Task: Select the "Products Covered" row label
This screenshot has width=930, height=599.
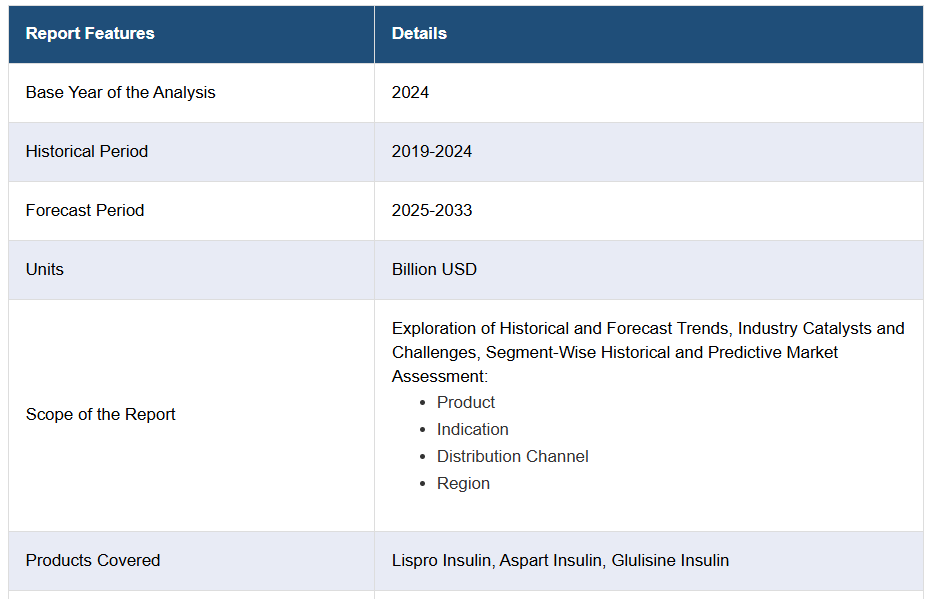Action: click(93, 561)
